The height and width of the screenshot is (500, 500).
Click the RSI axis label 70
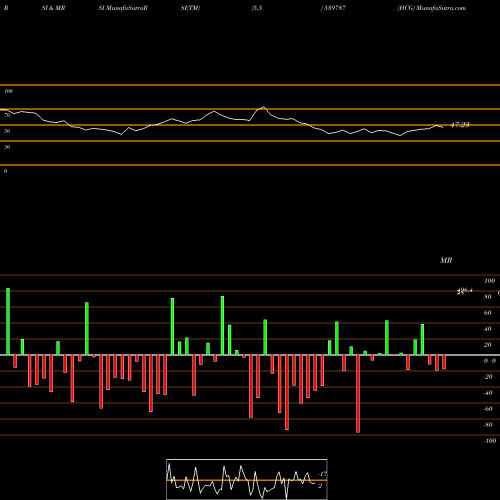click(7, 115)
